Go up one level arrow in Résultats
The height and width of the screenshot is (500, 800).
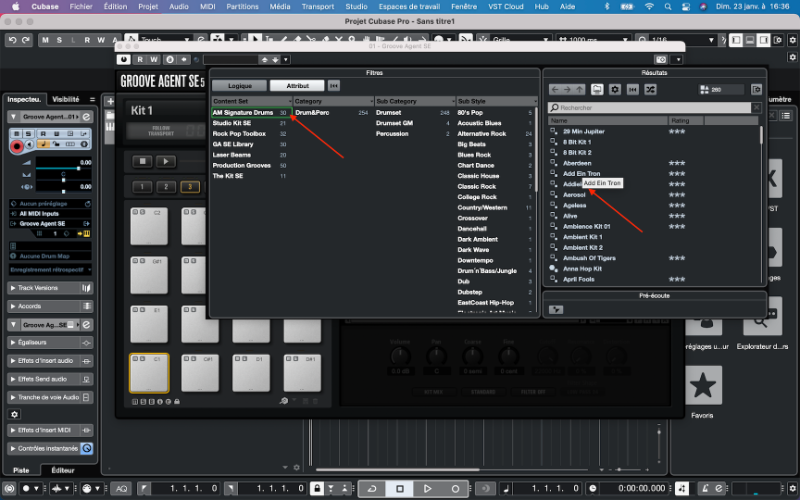coord(580,90)
